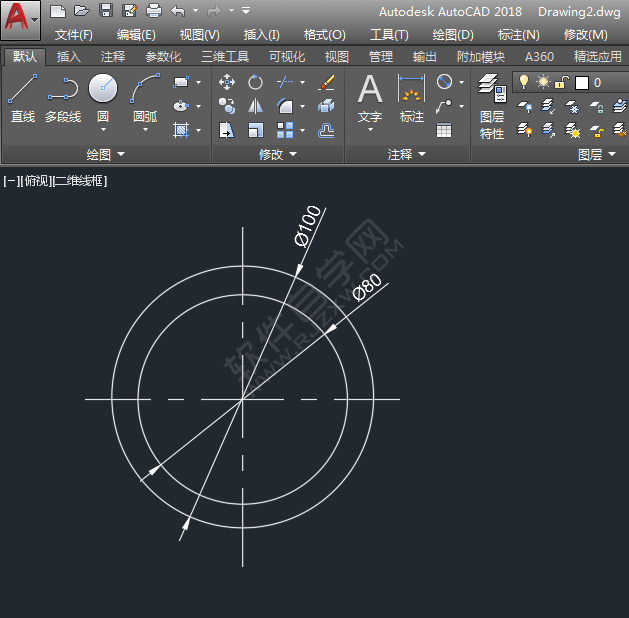
Task: Click the [二维线框] visual style label
Action: pyautogui.click(x=80, y=181)
